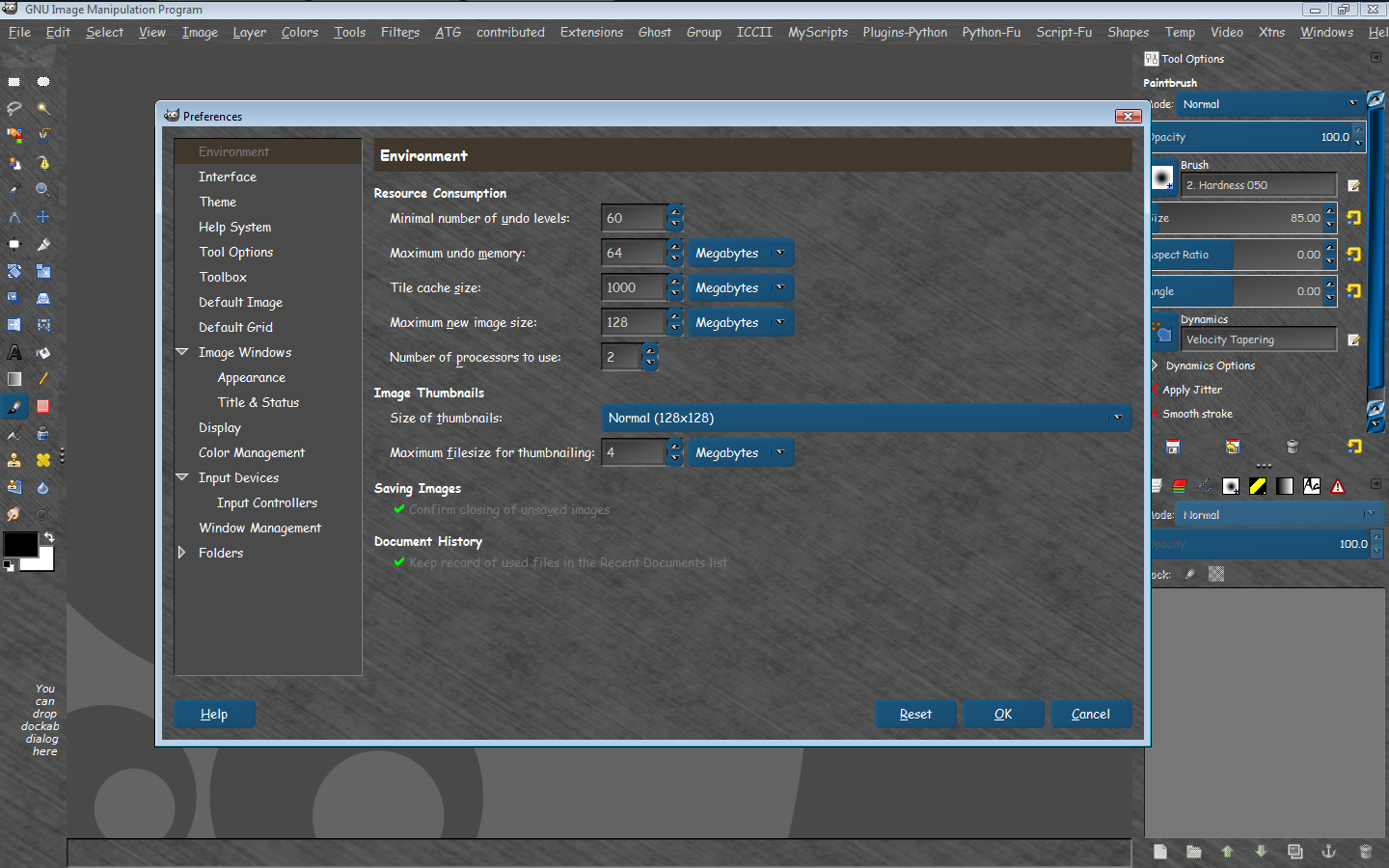1389x868 pixels.
Task: Increase number of processors stepper
Action: click(x=650, y=351)
